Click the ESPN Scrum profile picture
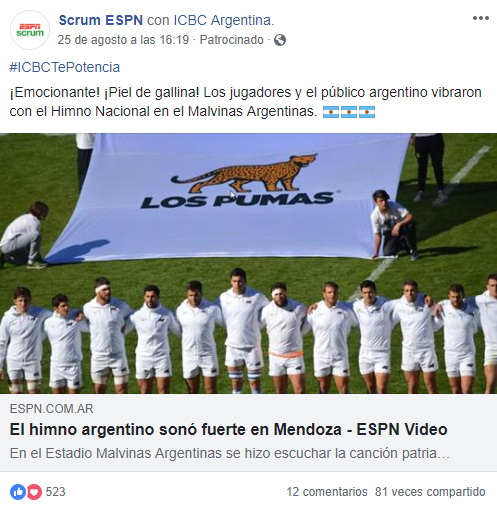The height and width of the screenshot is (509, 497). pyautogui.click(x=30, y=30)
